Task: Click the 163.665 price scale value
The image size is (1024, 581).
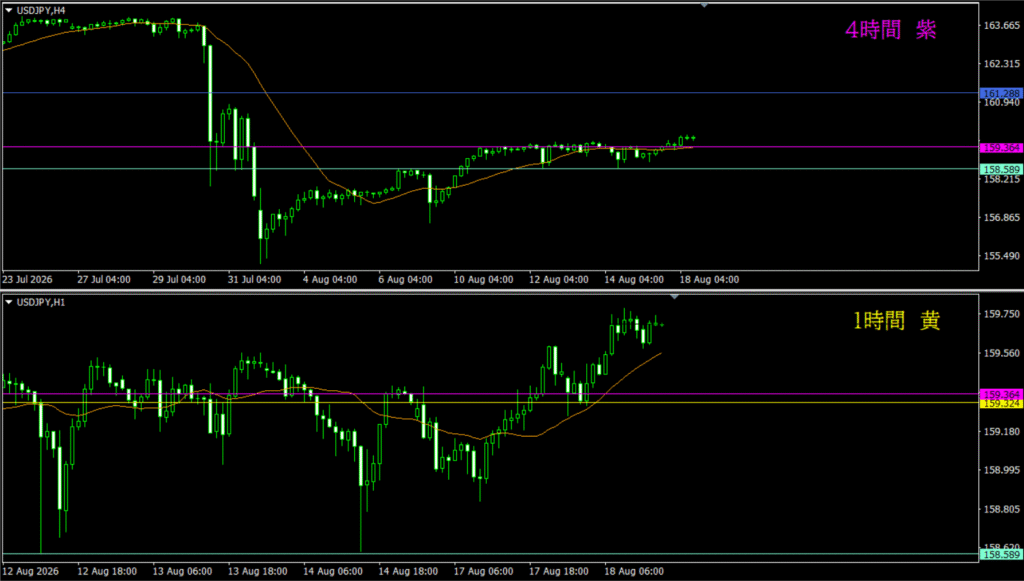Action: coord(1002,25)
